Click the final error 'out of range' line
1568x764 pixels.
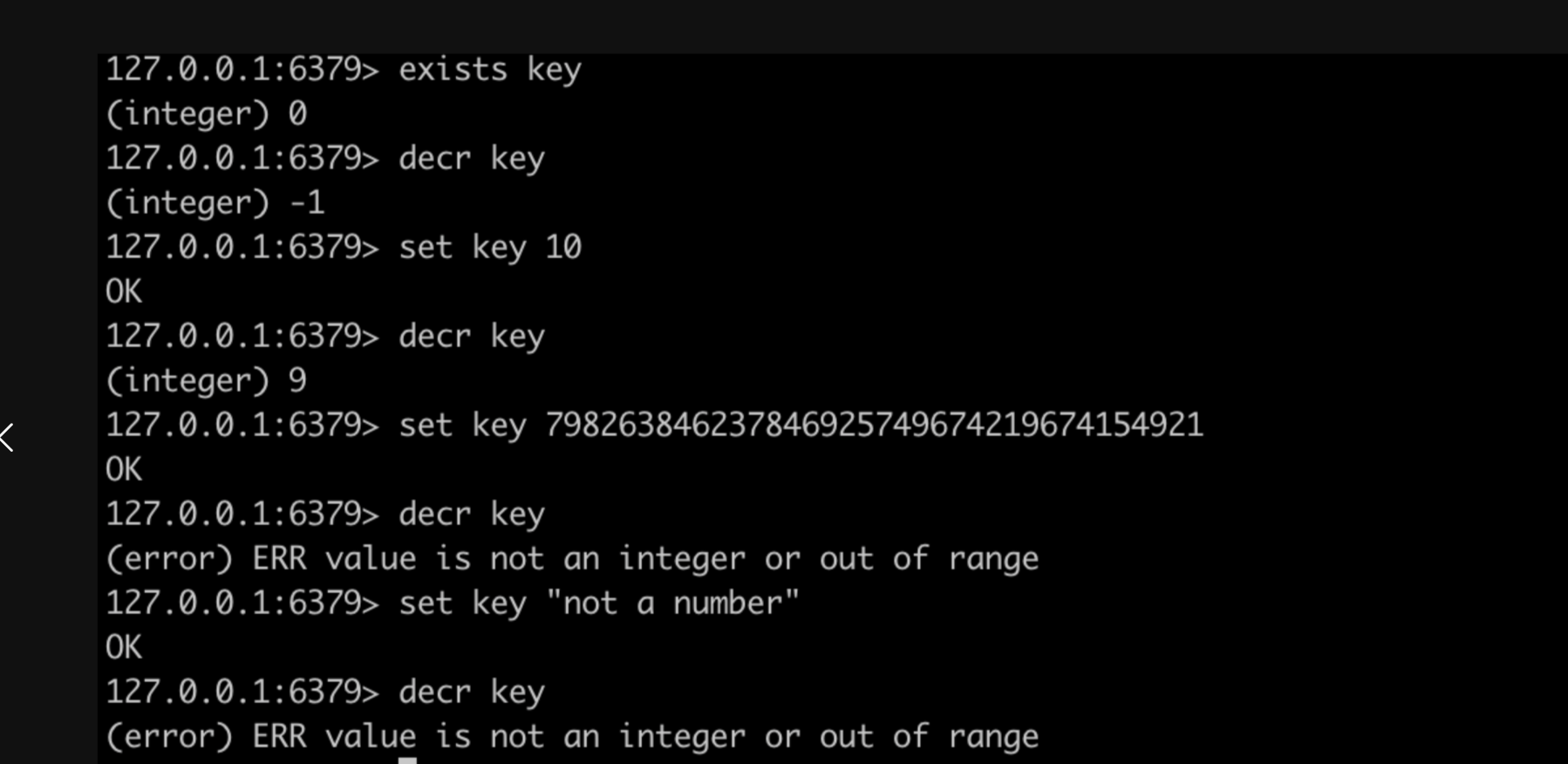(572, 737)
